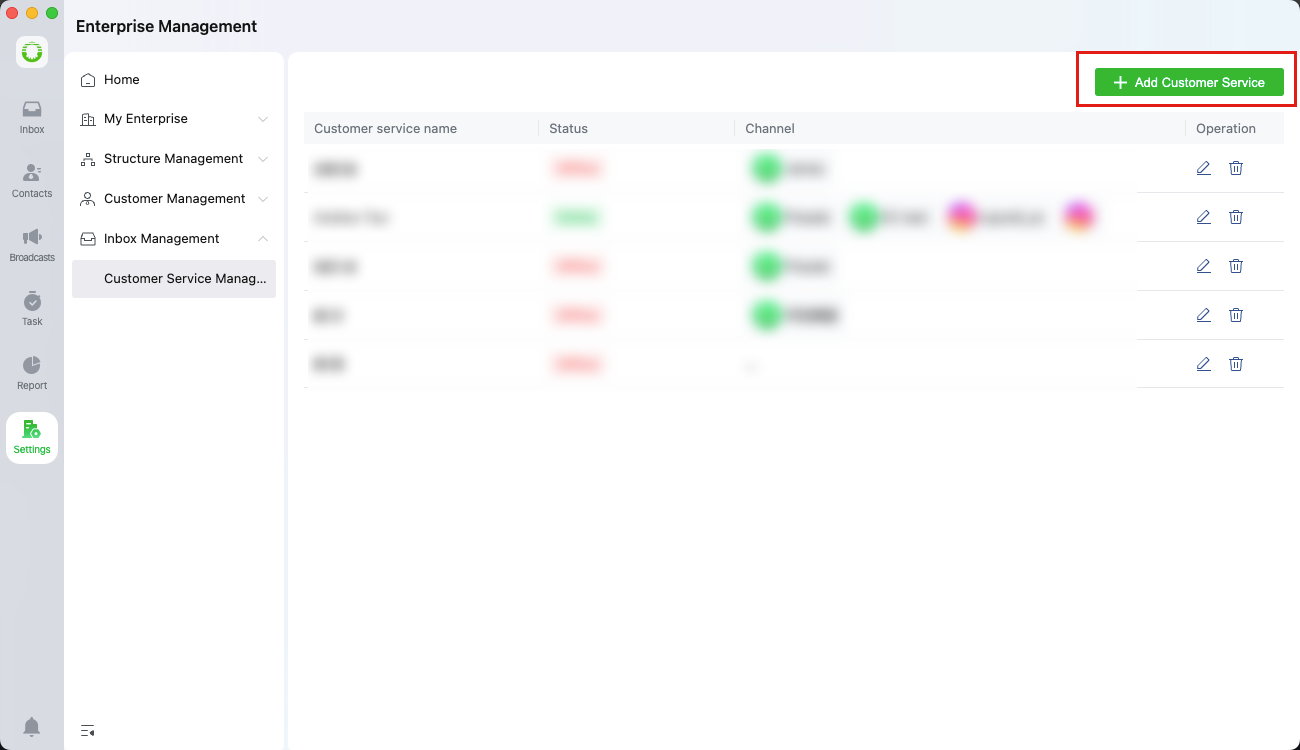Click the trash icon in the last row
Viewport: 1300px width, 750px height.
click(x=1236, y=364)
